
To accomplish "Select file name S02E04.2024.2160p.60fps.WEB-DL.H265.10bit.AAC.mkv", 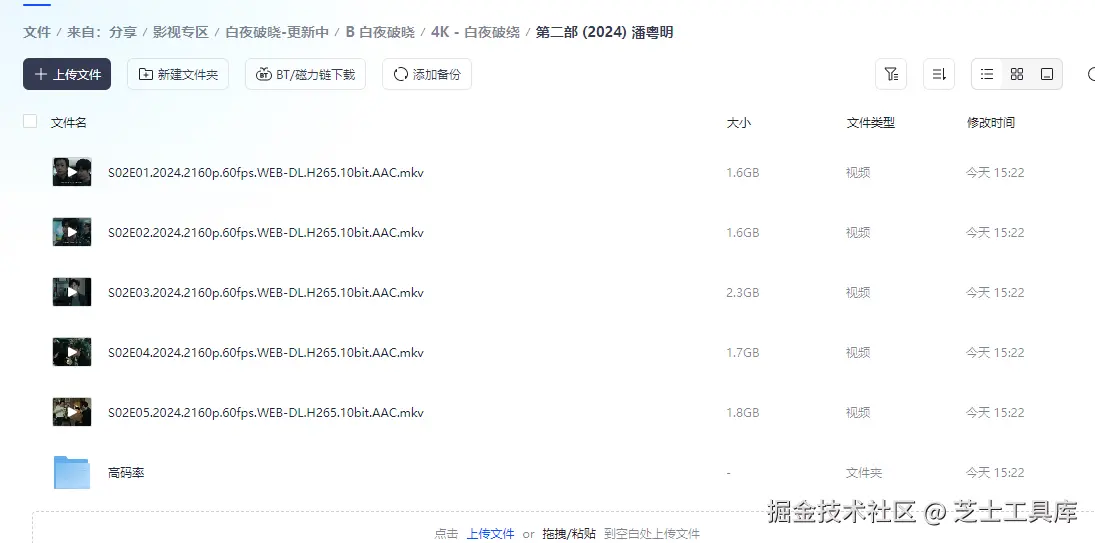I will pos(266,352).
